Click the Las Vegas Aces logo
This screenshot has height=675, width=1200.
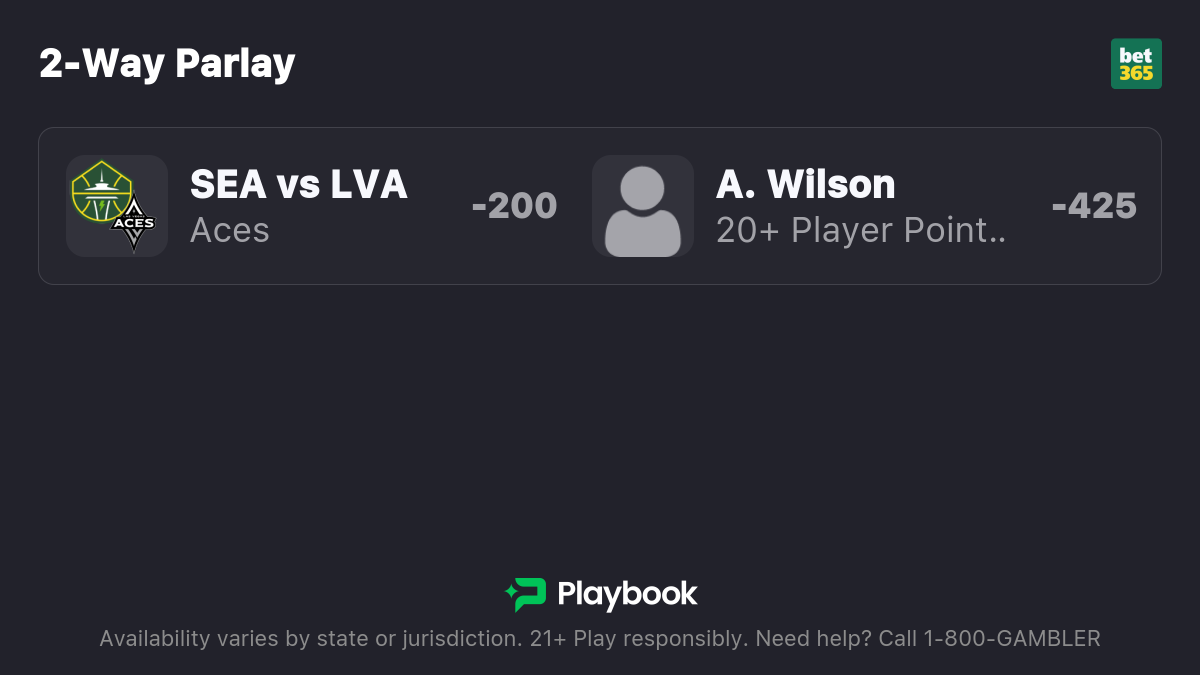pyautogui.click(x=133, y=224)
